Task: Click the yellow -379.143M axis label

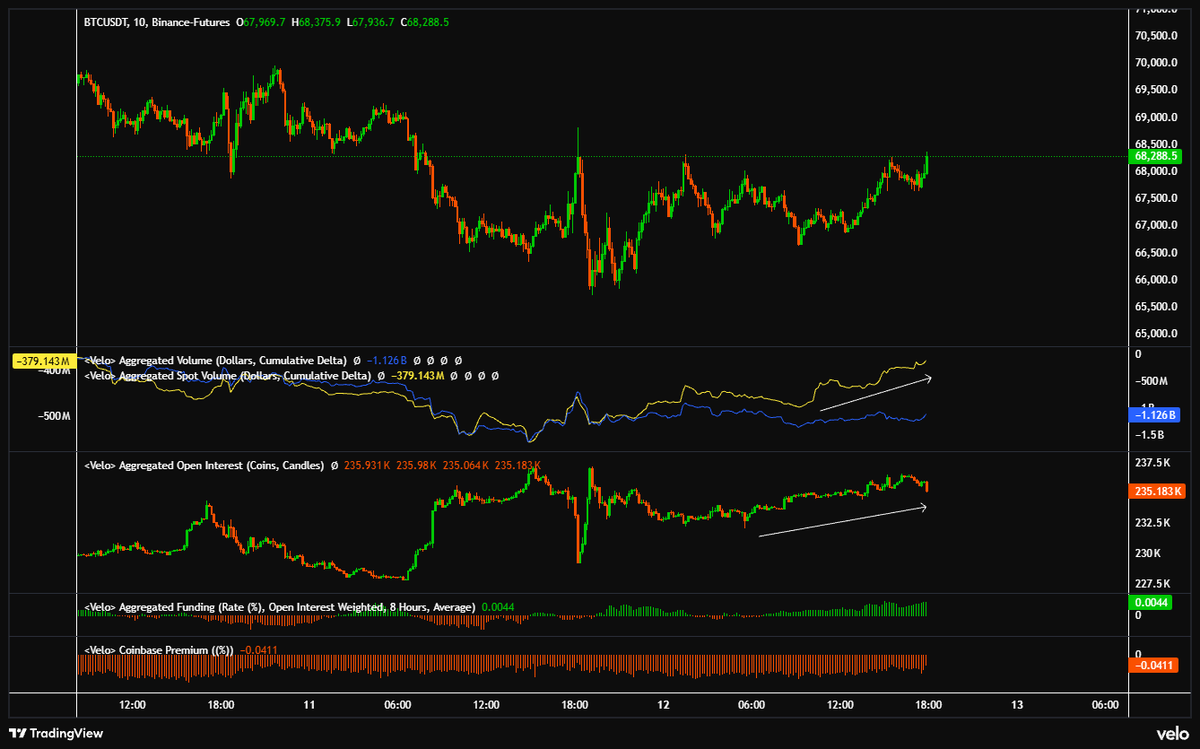Action: (x=44, y=360)
